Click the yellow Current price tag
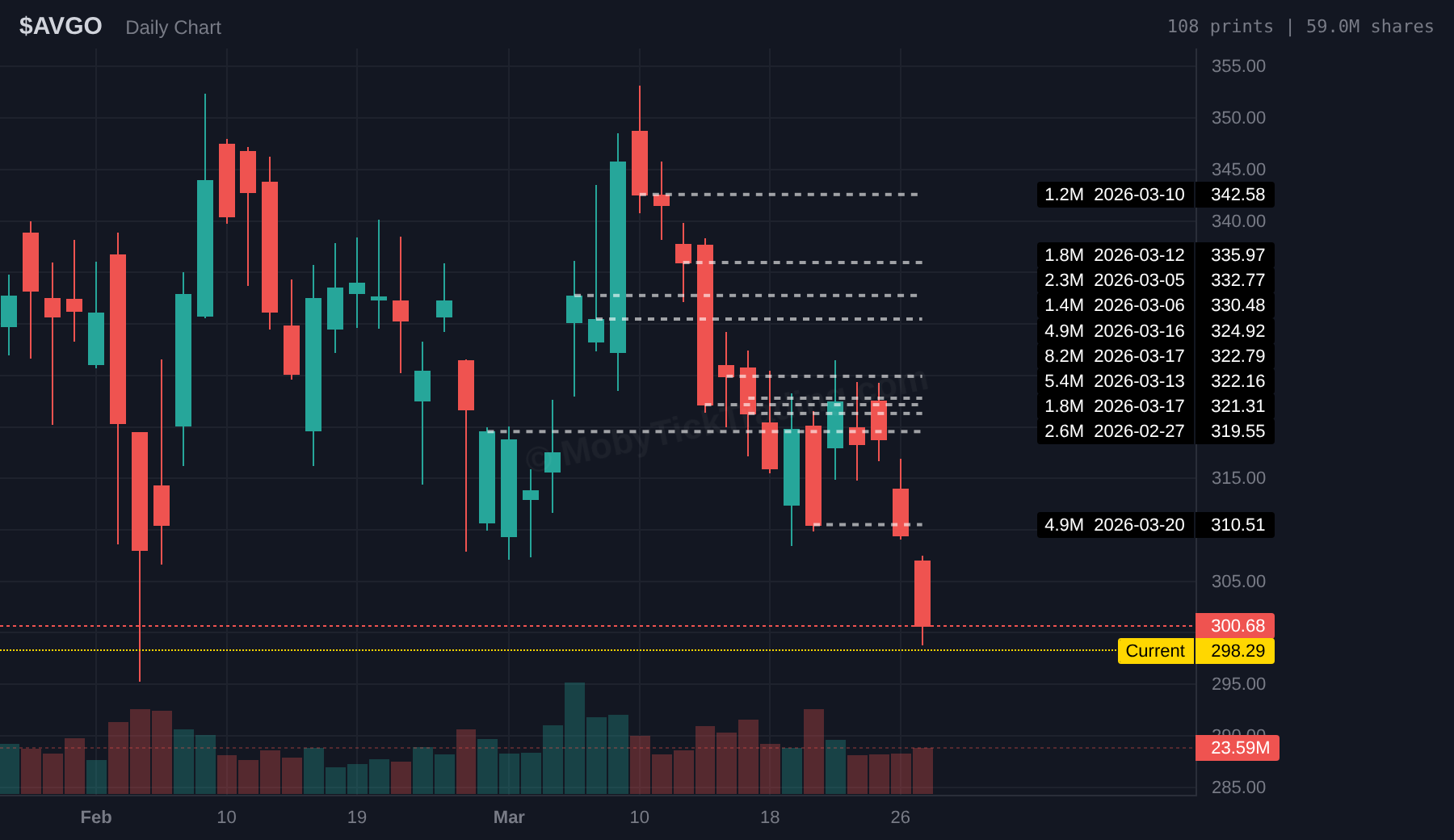Viewport: 1454px width, 840px height. (x=1155, y=651)
